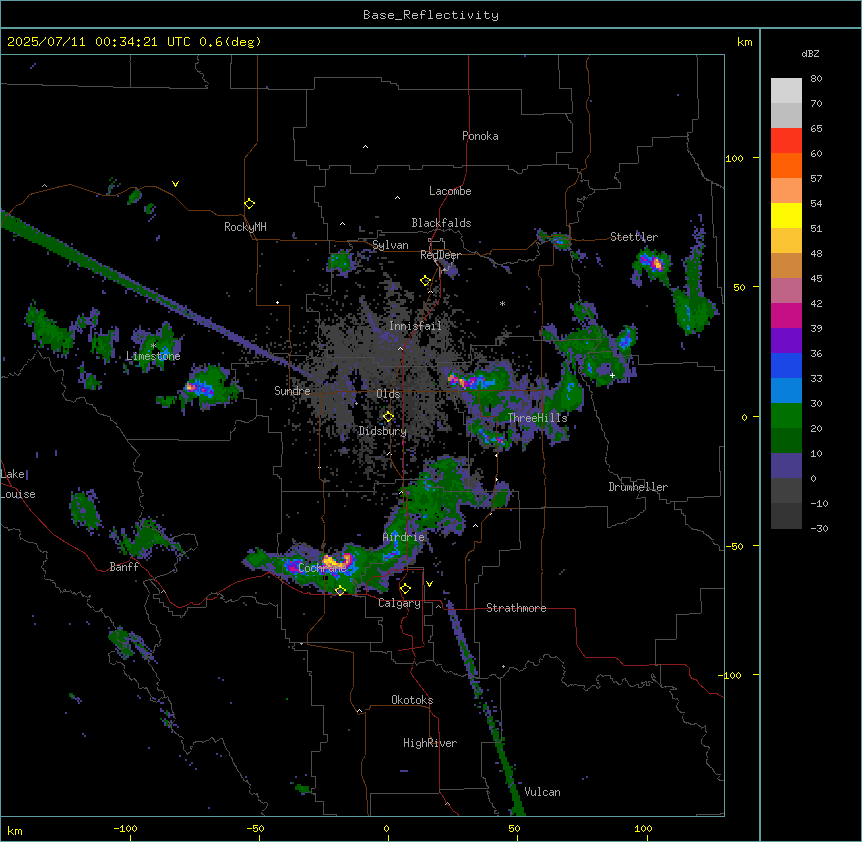The width and height of the screenshot is (862, 842).
Task: Select the lightest gray 70-80 dBZ swatch
Action: pos(786,91)
